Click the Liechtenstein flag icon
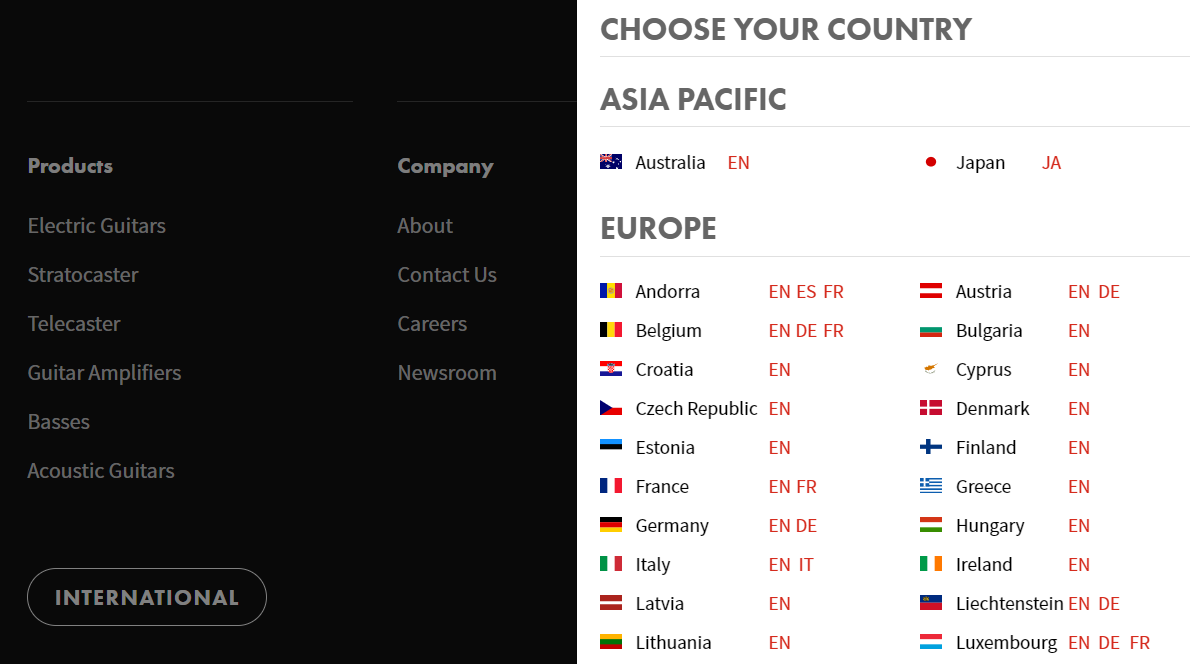 coord(930,603)
